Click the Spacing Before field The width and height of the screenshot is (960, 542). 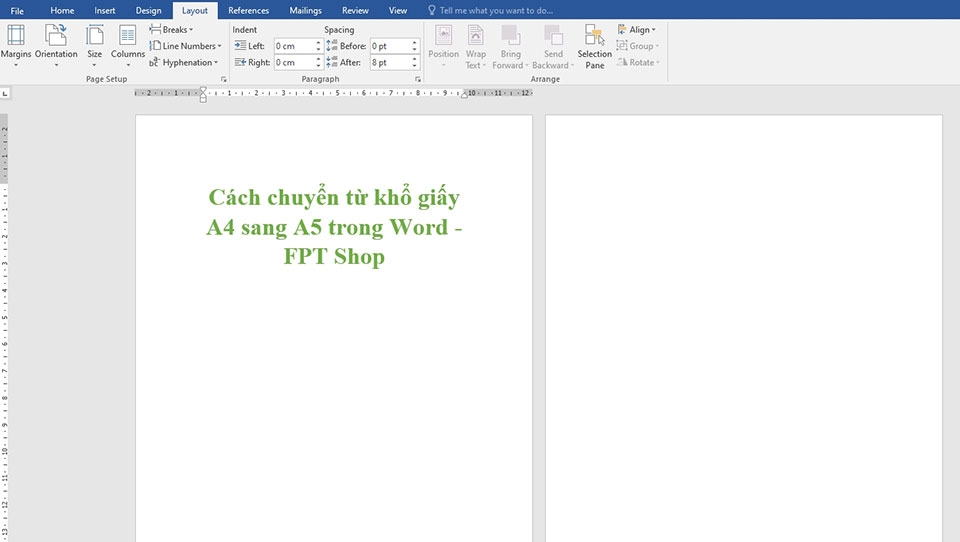(x=390, y=46)
